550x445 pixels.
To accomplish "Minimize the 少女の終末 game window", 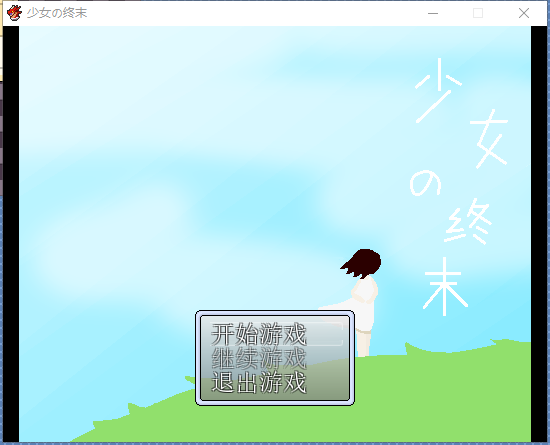I will (x=433, y=13).
